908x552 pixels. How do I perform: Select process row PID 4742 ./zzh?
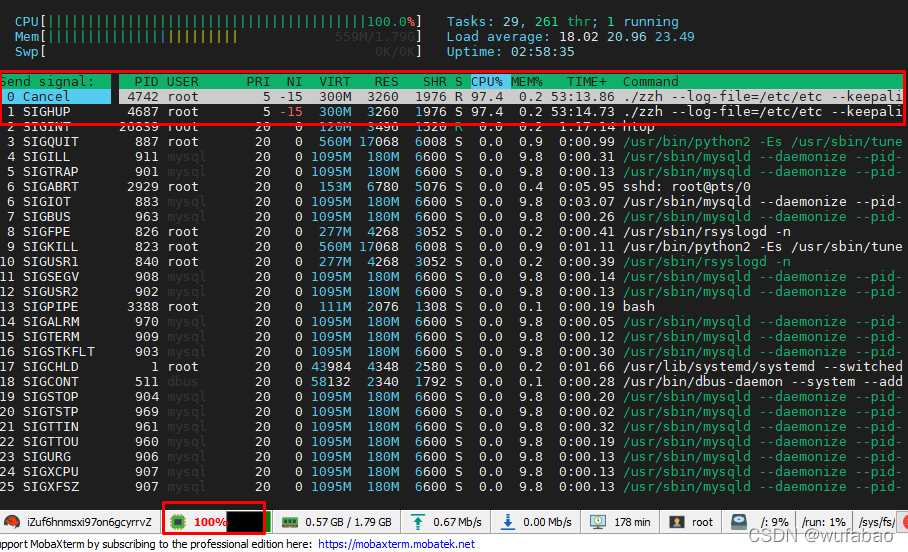click(x=510, y=96)
